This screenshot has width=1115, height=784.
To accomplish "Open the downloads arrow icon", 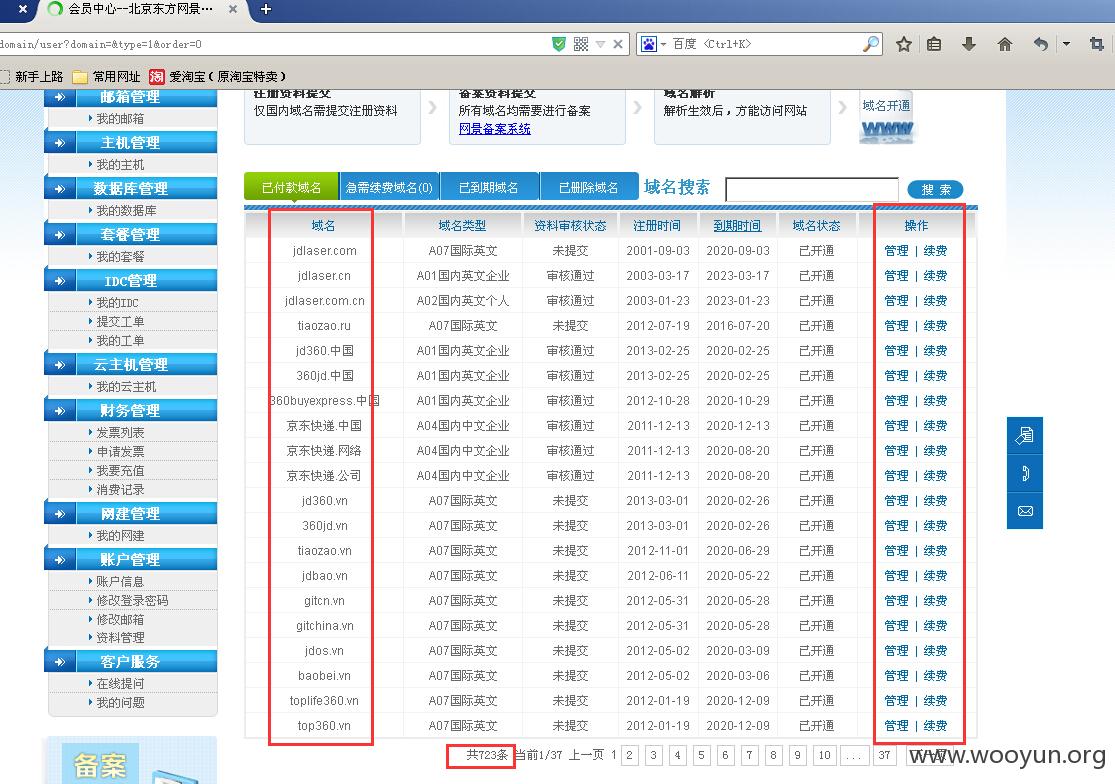I will pyautogui.click(x=969, y=44).
